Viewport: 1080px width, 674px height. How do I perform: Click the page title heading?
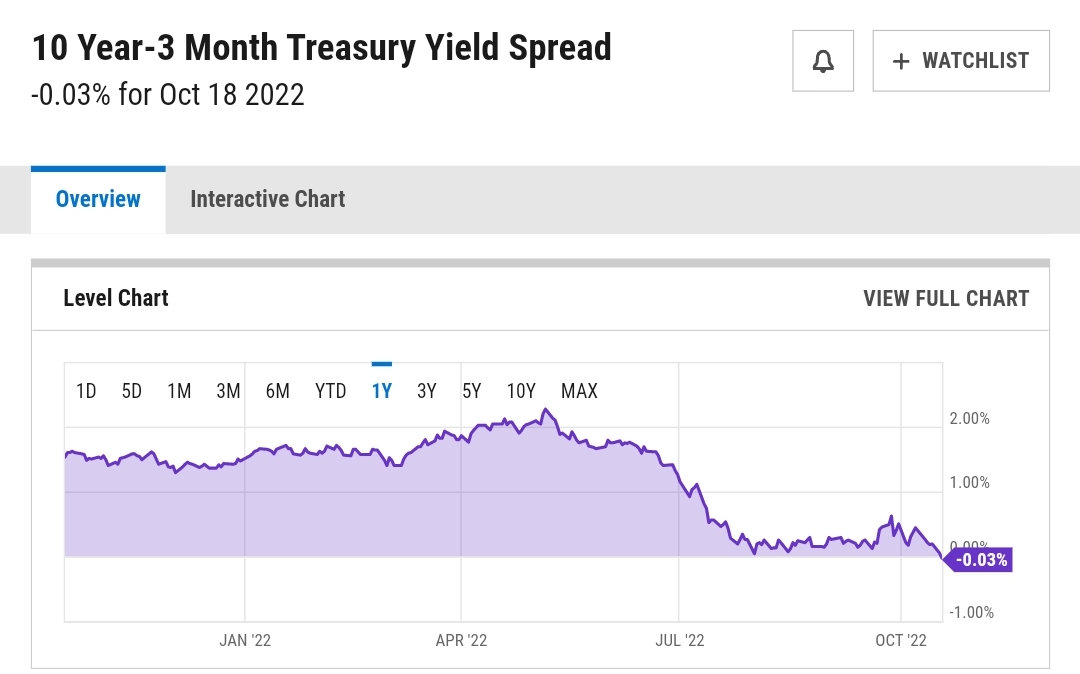tap(321, 47)
